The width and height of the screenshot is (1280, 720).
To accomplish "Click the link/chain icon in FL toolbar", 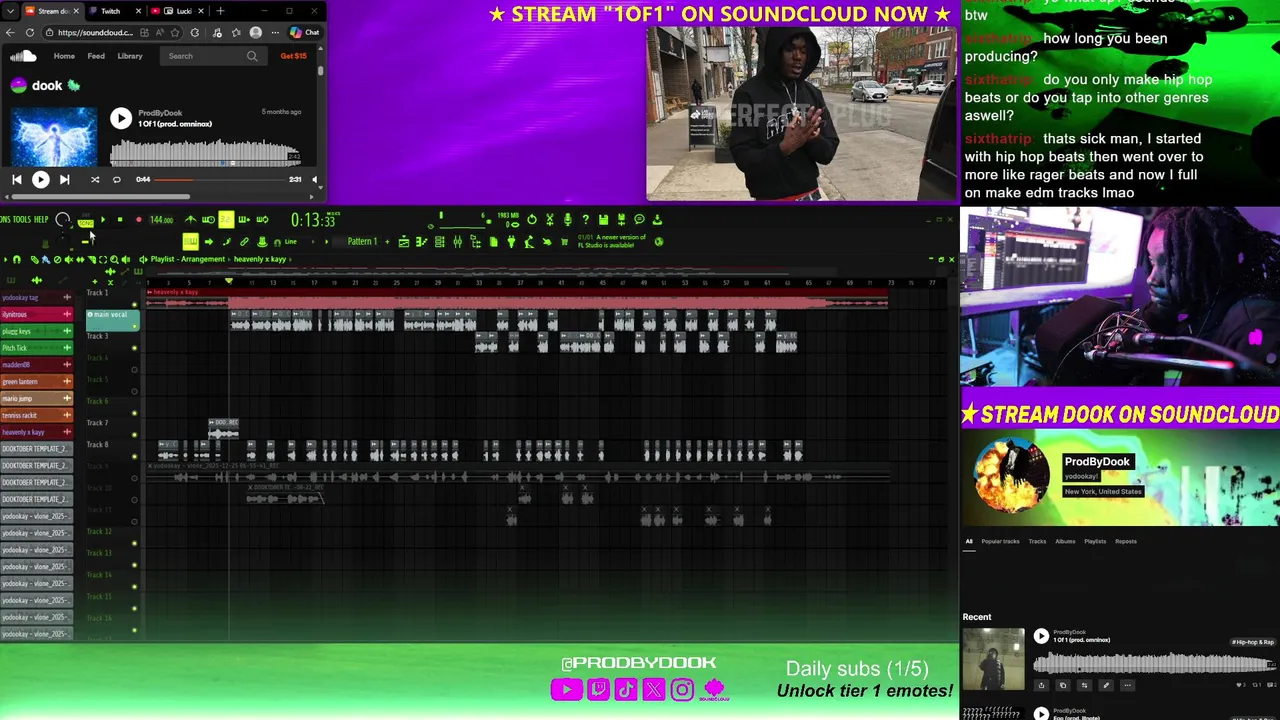I will [244, 242].
